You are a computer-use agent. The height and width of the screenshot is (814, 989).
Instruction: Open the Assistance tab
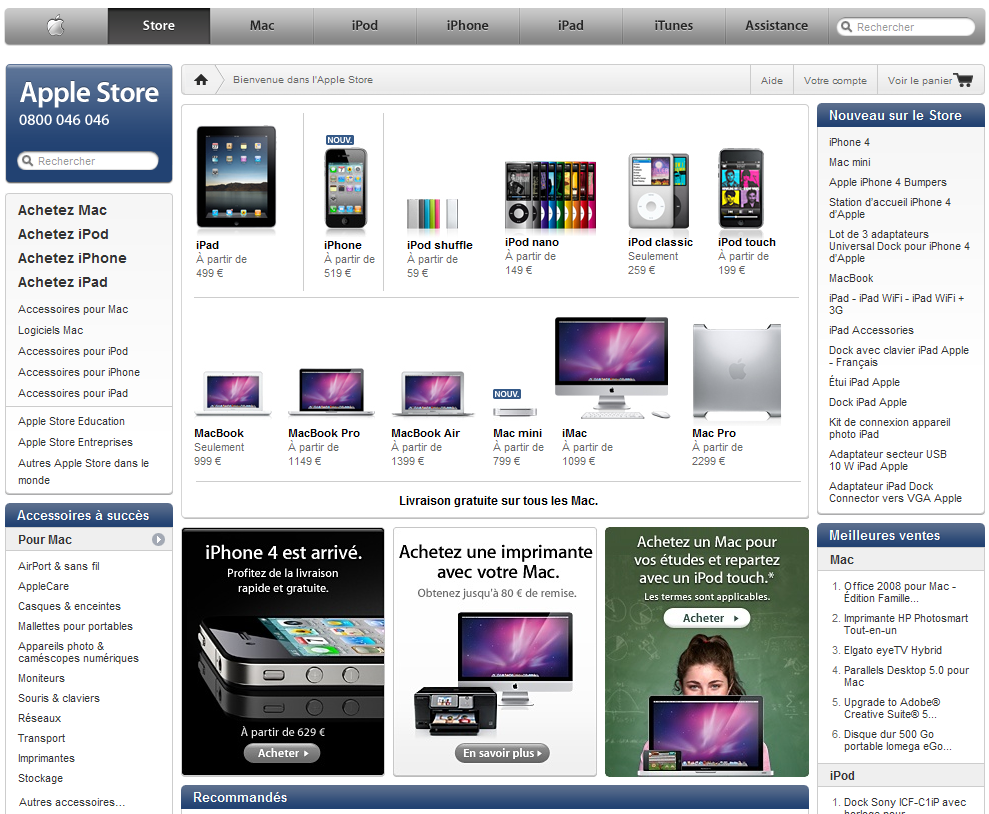[x=776, y=26]
